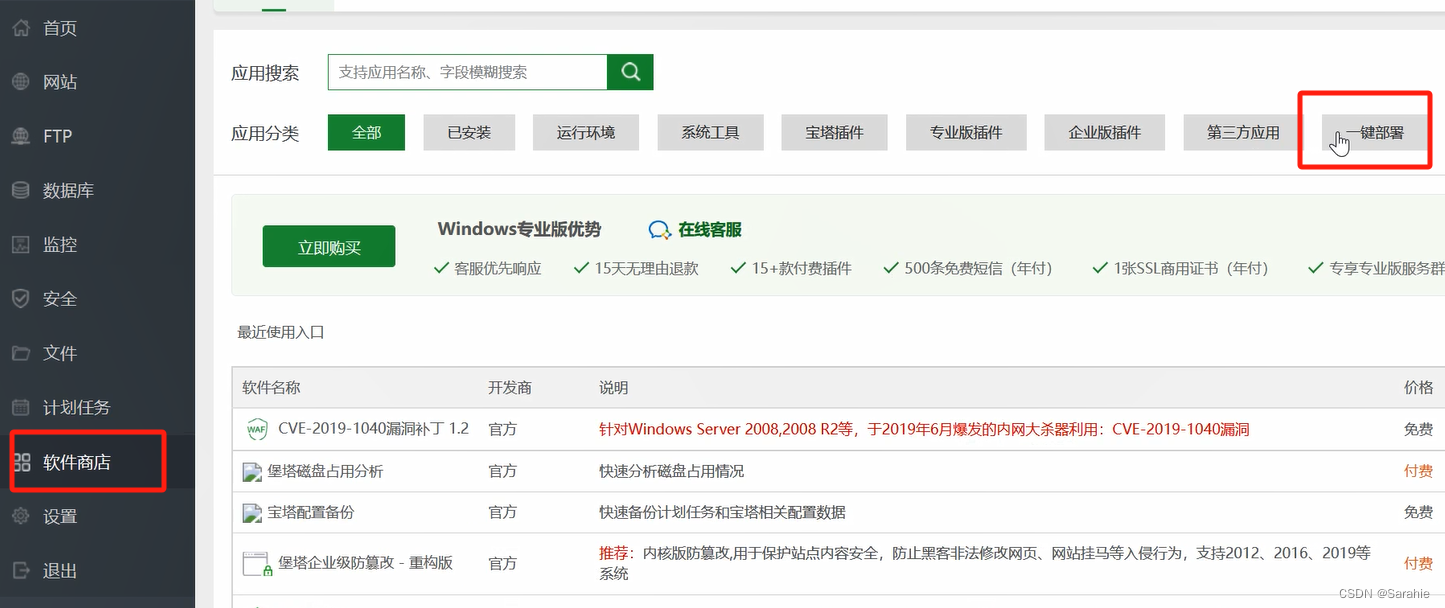Open the 专业版插件 category

coord(966,132)
